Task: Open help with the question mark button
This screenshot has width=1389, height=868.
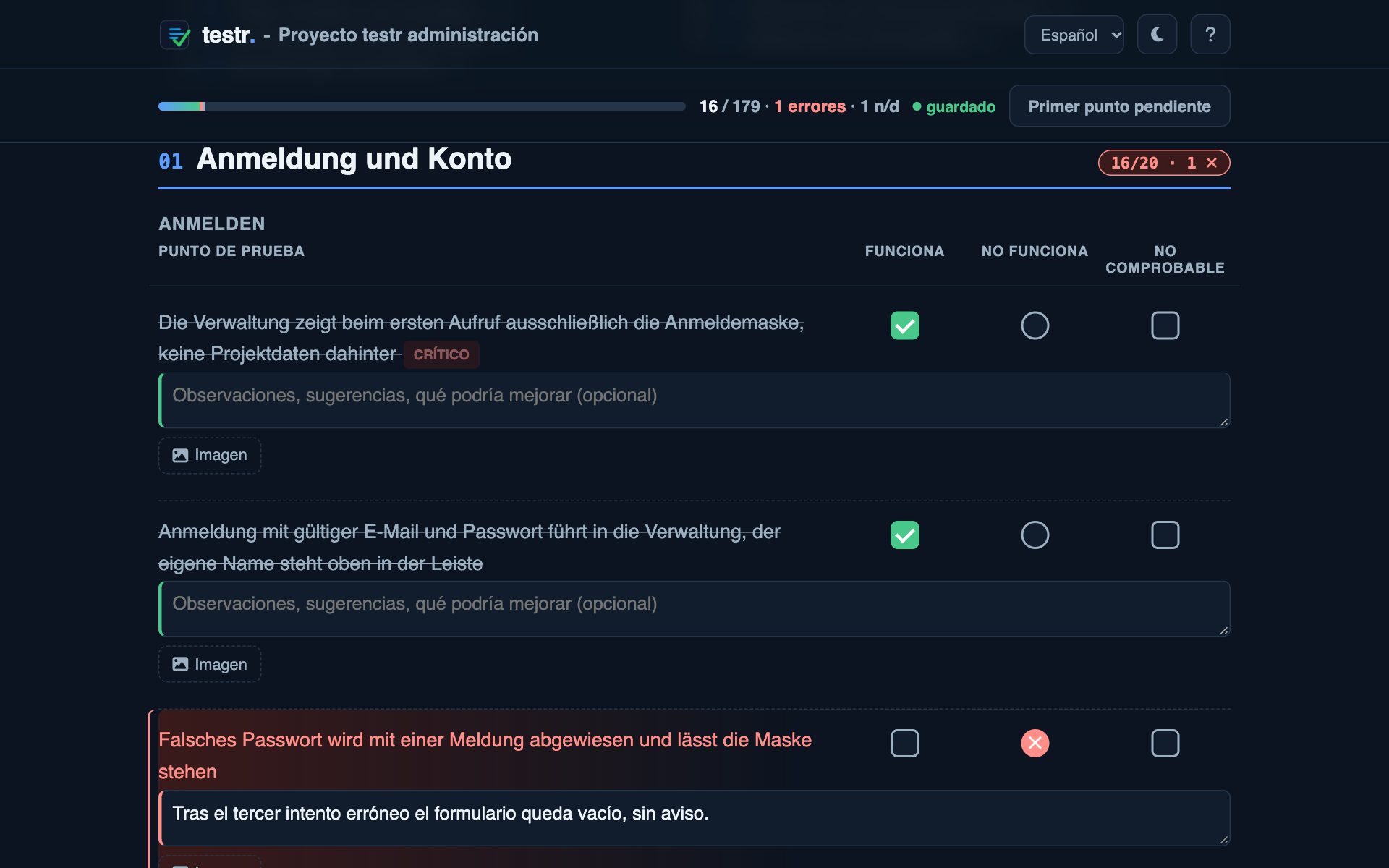Action: coord(1210,35)
